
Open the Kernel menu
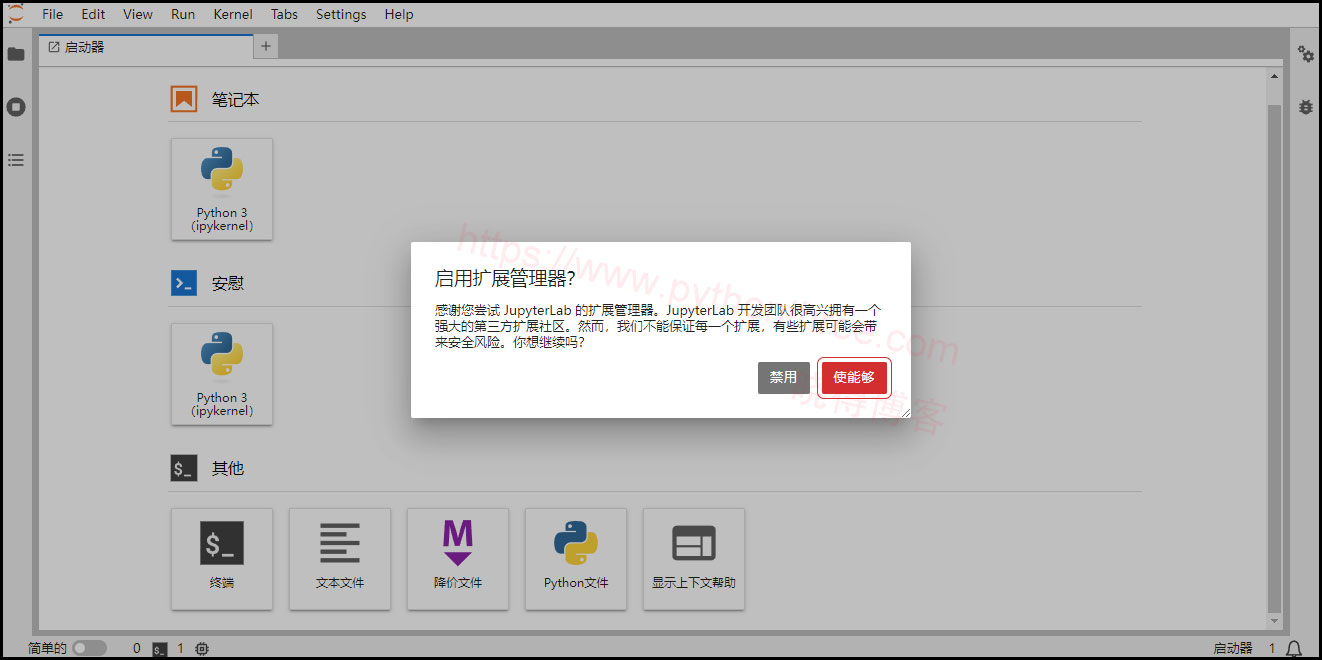(x=233, y=14)
